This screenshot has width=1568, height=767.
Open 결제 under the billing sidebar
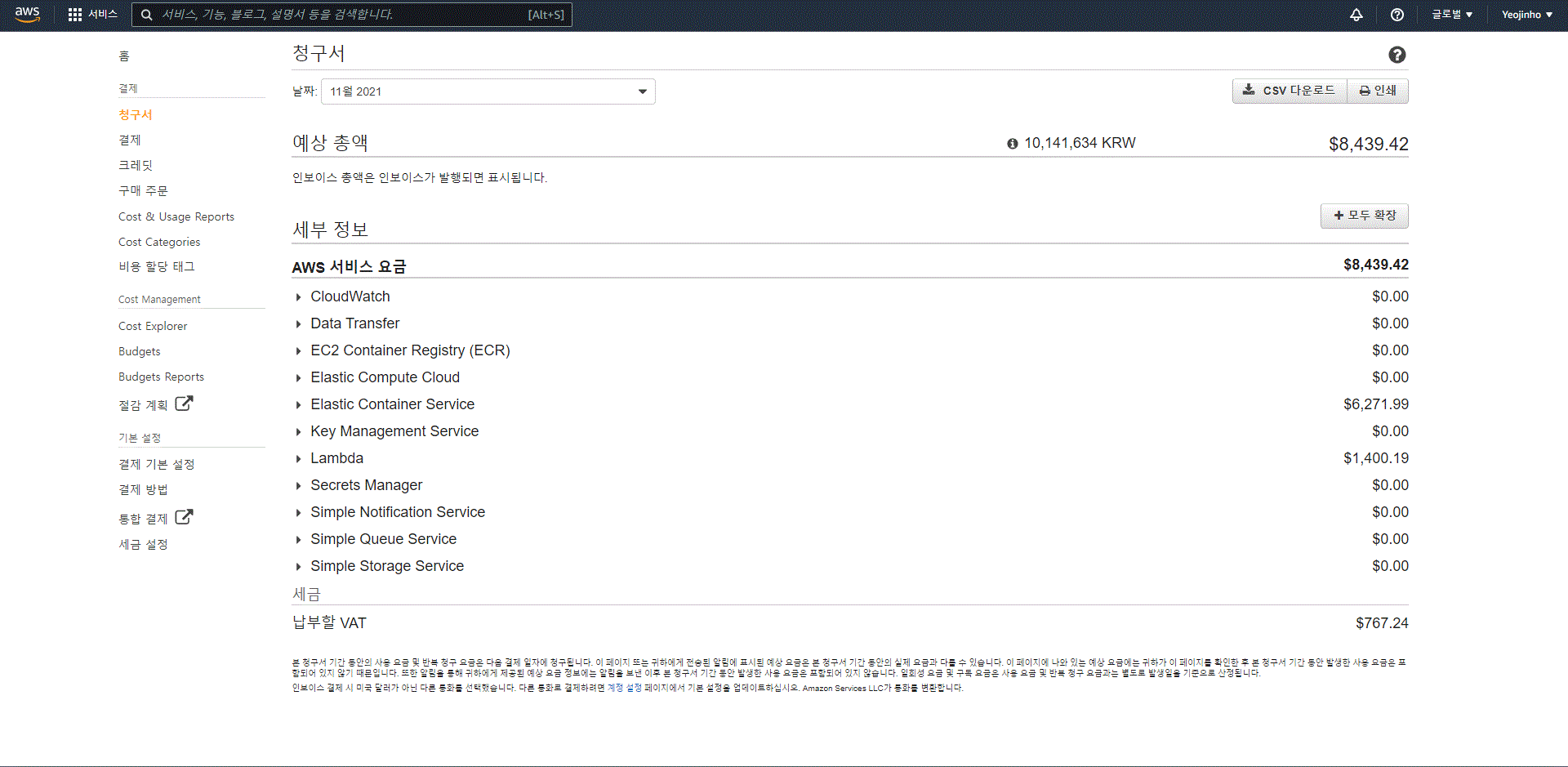[x=130, y=140]
